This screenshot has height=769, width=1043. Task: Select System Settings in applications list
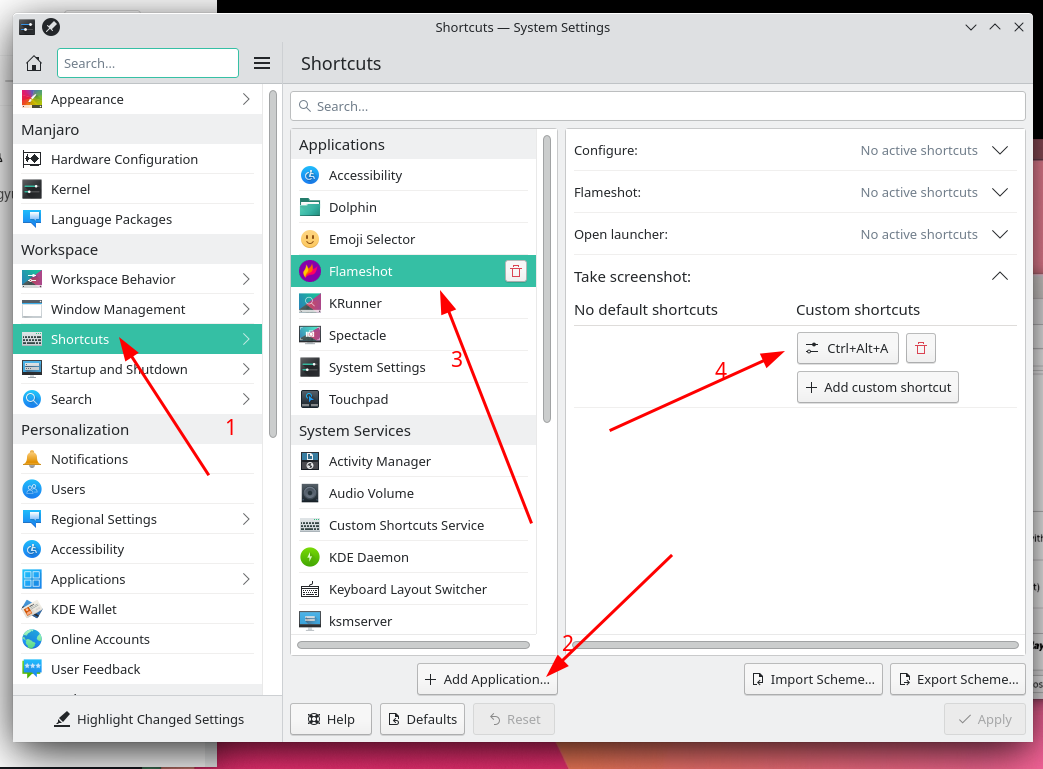(x=413, y=367)
